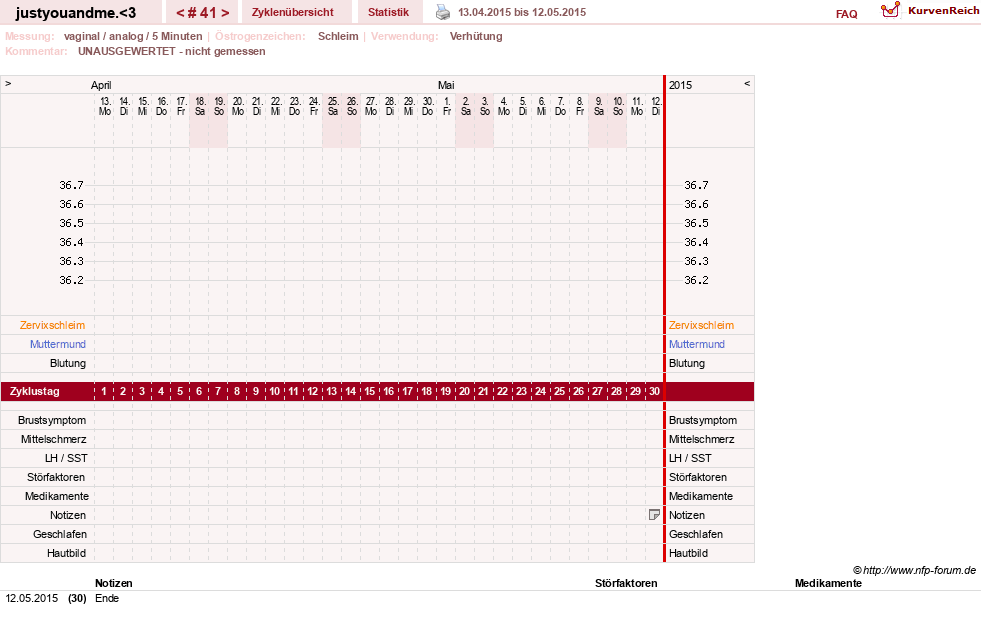The height and width of the screenshot is (622, 981).
Task: Click the right Muttermund label
Action: click(x=697, y=344)
